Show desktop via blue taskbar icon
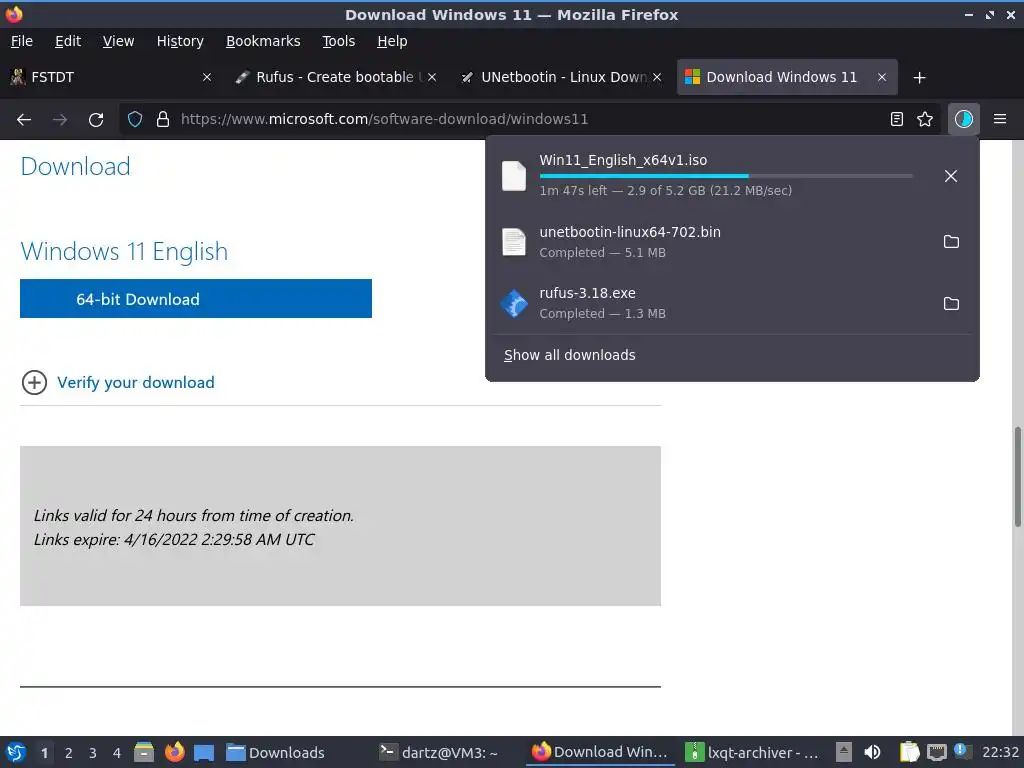The height and width of the screenshot is (768, 1024). (x=204, y=753)
